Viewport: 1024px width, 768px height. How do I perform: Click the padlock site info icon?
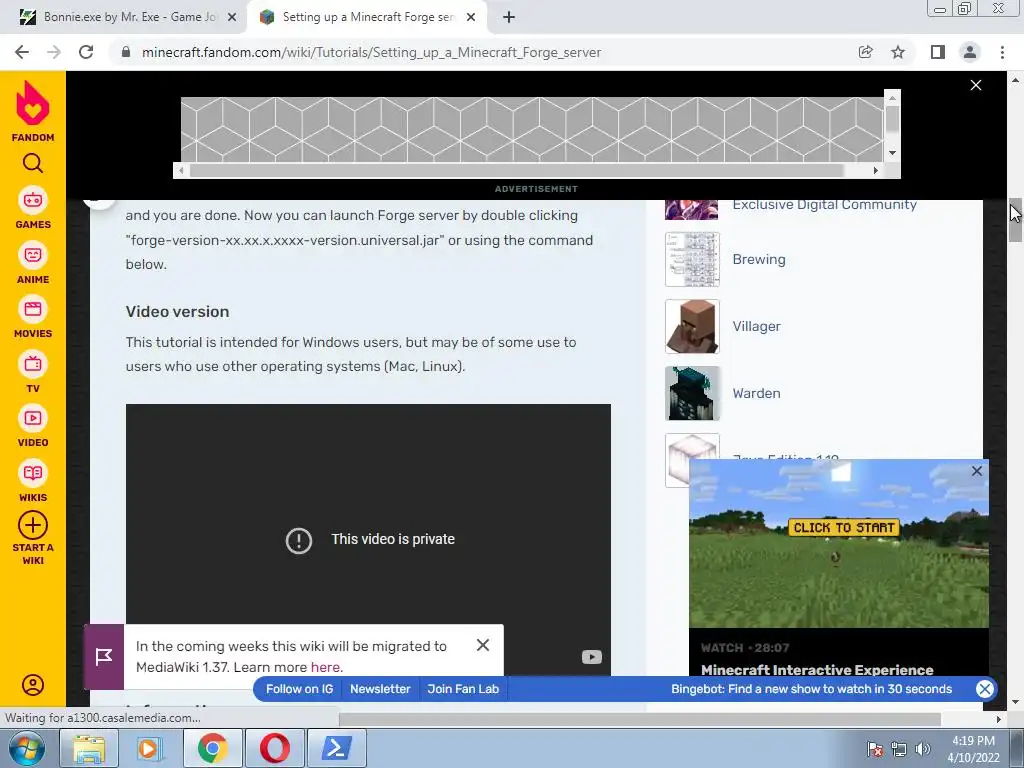tap(126, 52)
